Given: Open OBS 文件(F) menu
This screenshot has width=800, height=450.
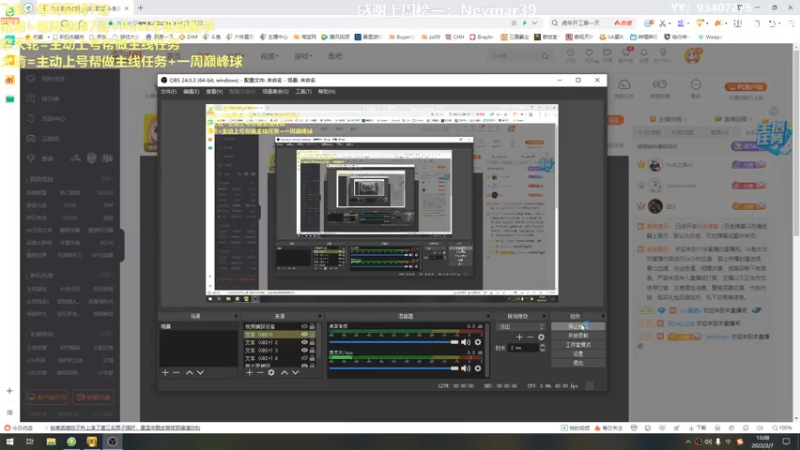Looking at the screenshot, I should coord(168,92).
